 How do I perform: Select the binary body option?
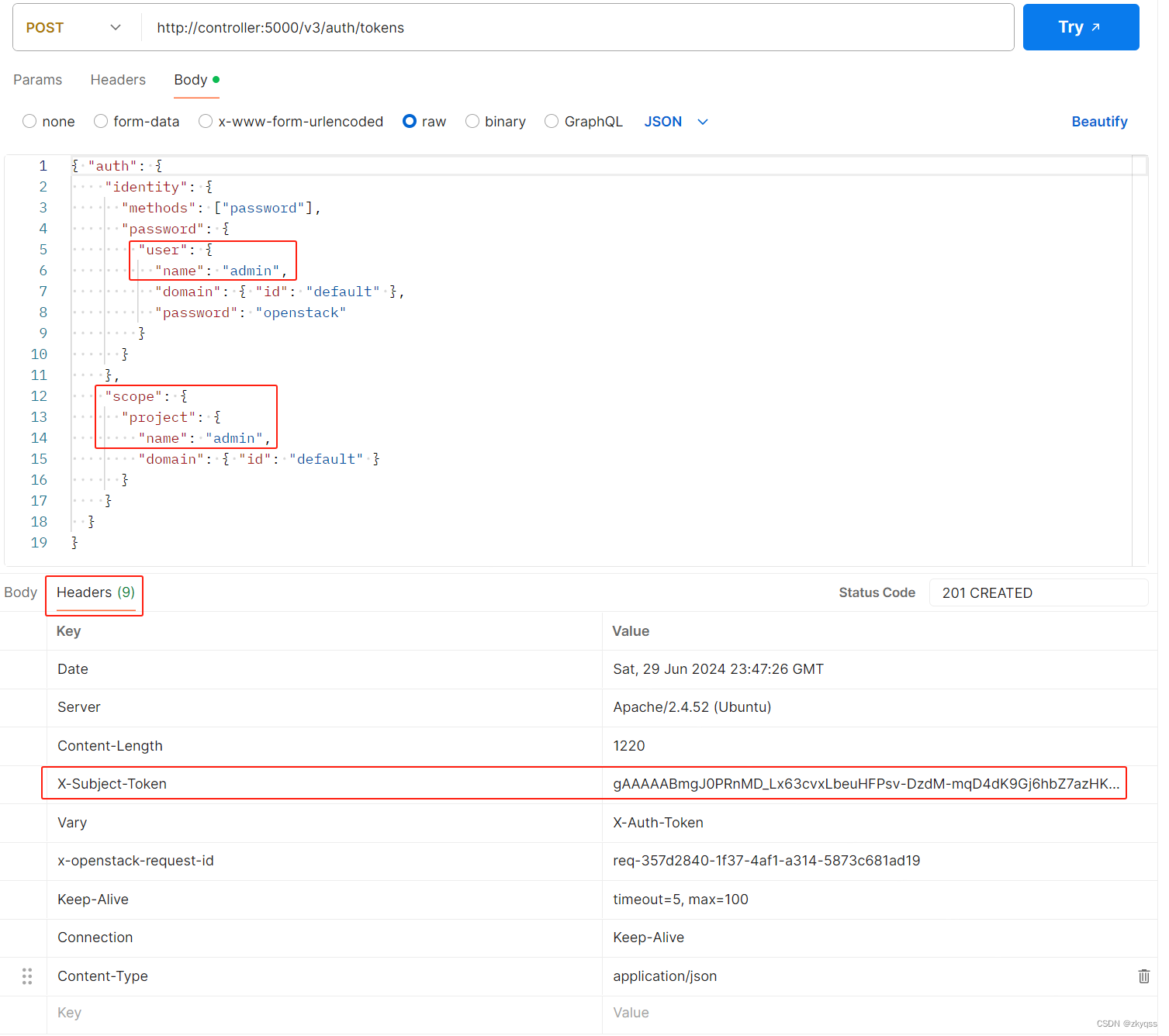[496, 122]
